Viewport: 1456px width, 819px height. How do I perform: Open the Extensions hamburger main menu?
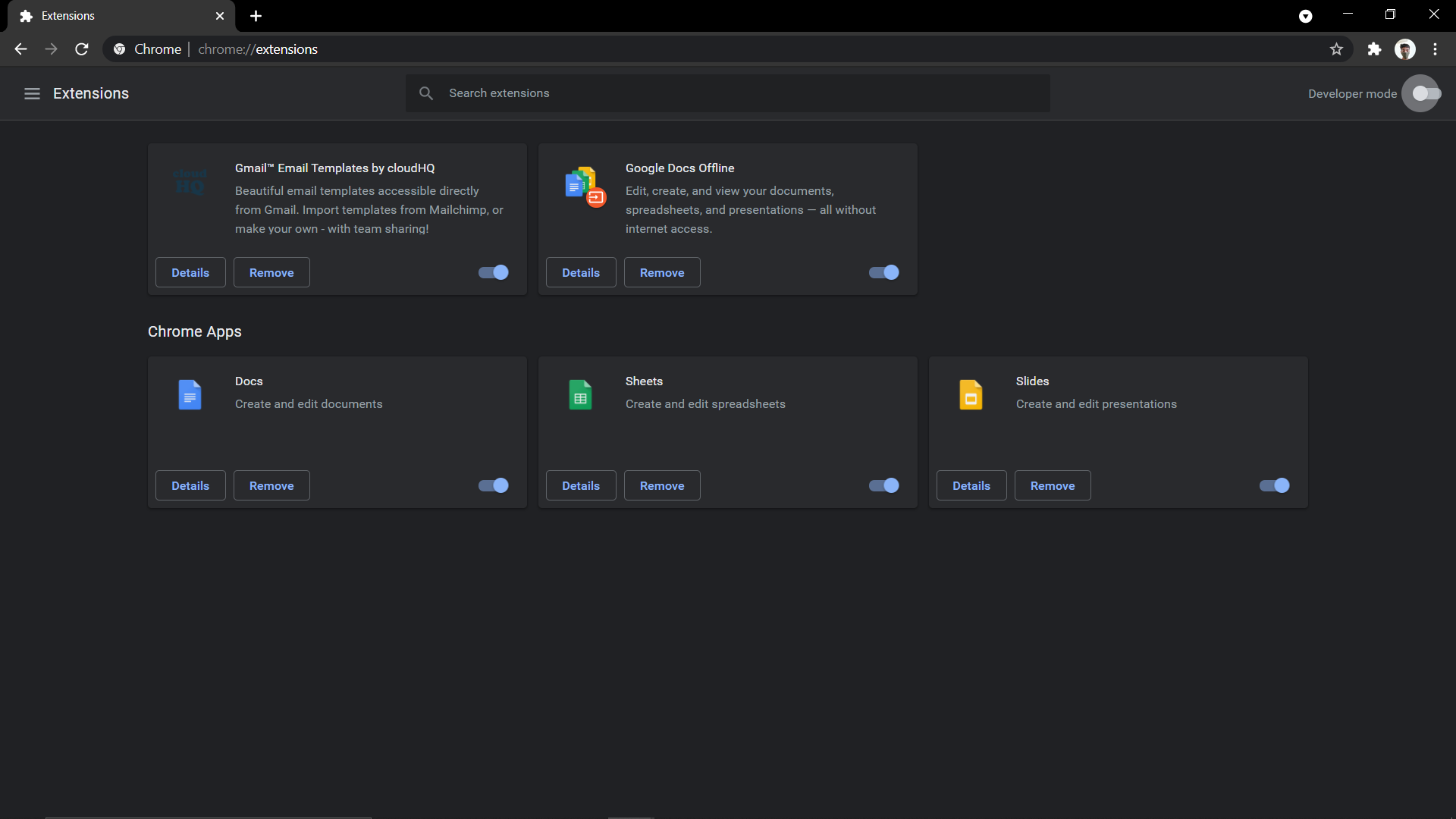[x=32, y=93]
